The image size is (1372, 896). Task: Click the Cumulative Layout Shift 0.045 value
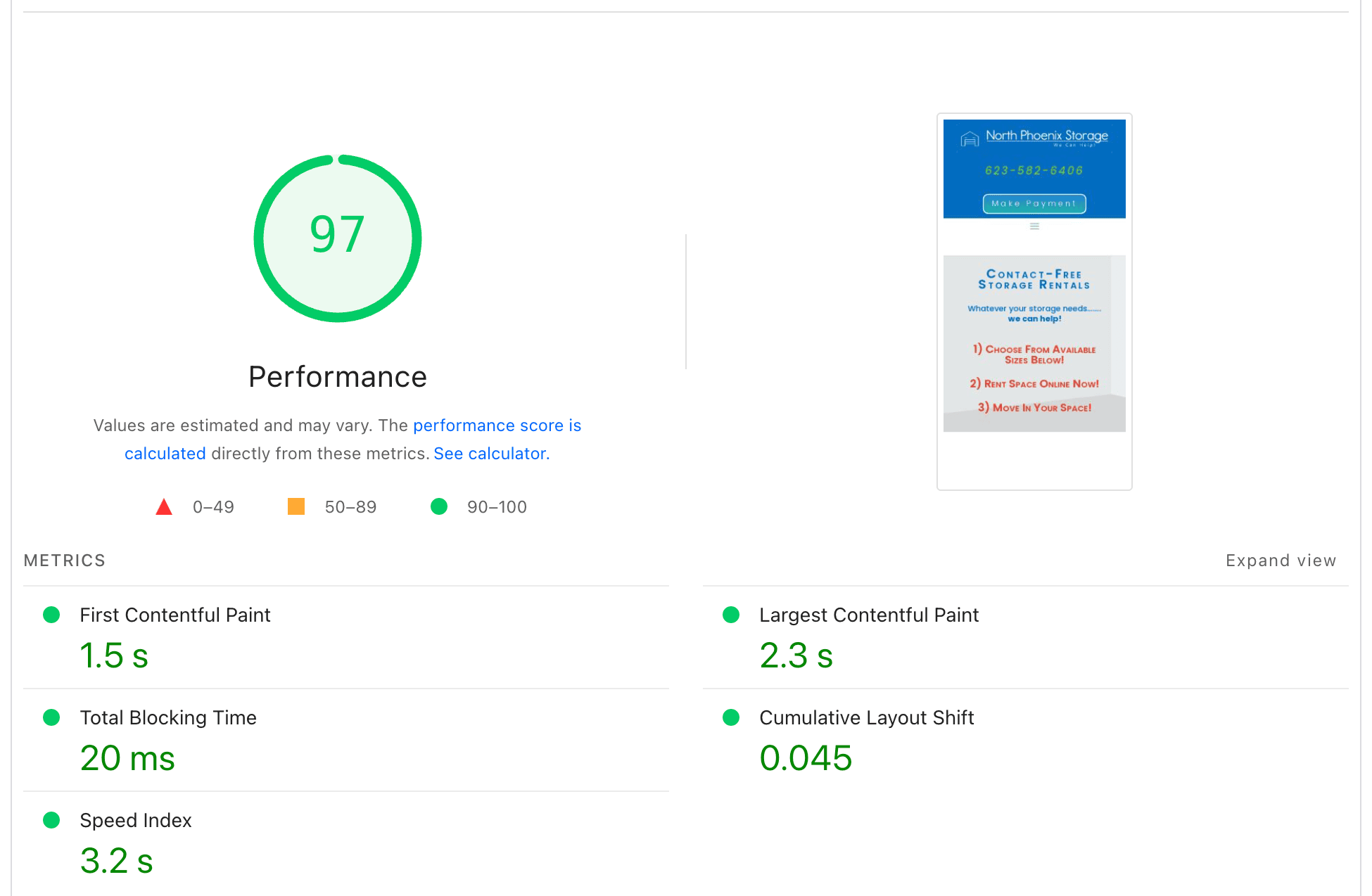coord(806,758)
